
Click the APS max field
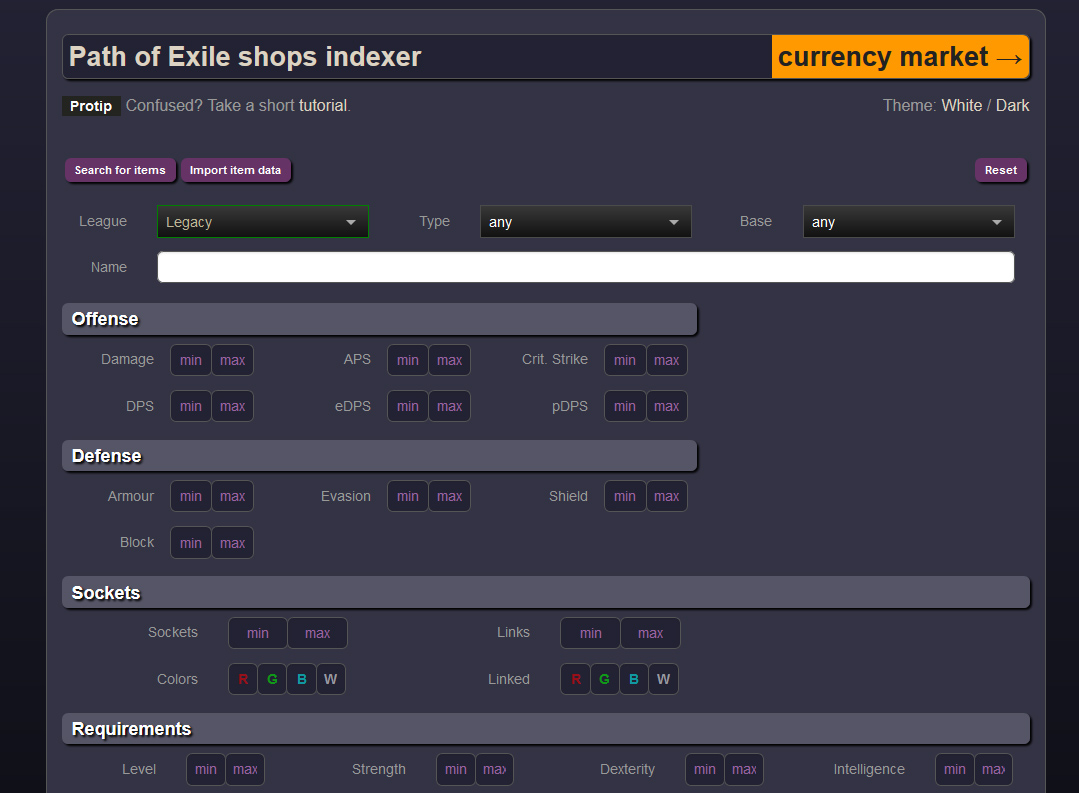point(449,360)
